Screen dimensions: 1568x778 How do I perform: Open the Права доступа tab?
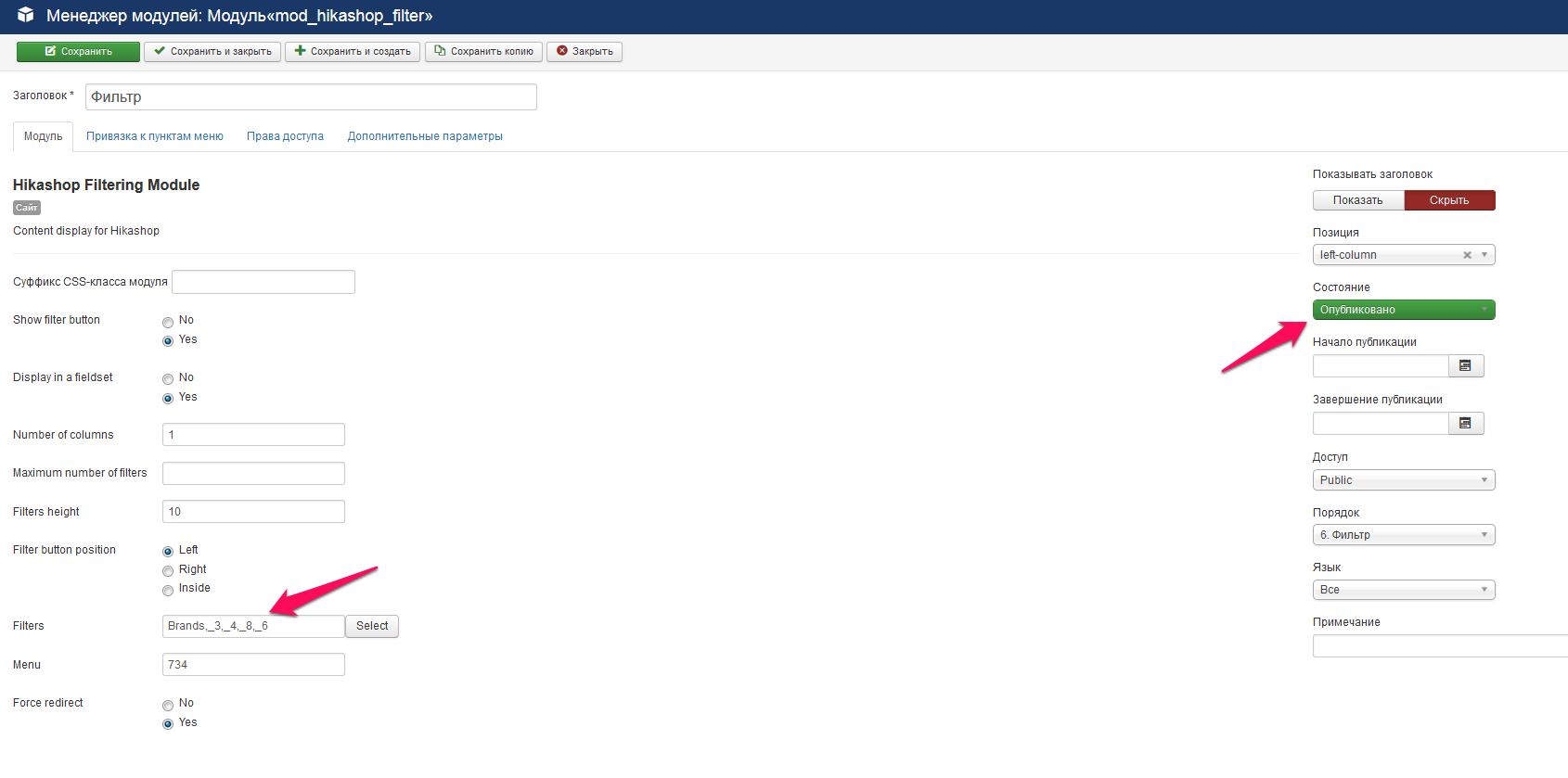coord(285,136)
